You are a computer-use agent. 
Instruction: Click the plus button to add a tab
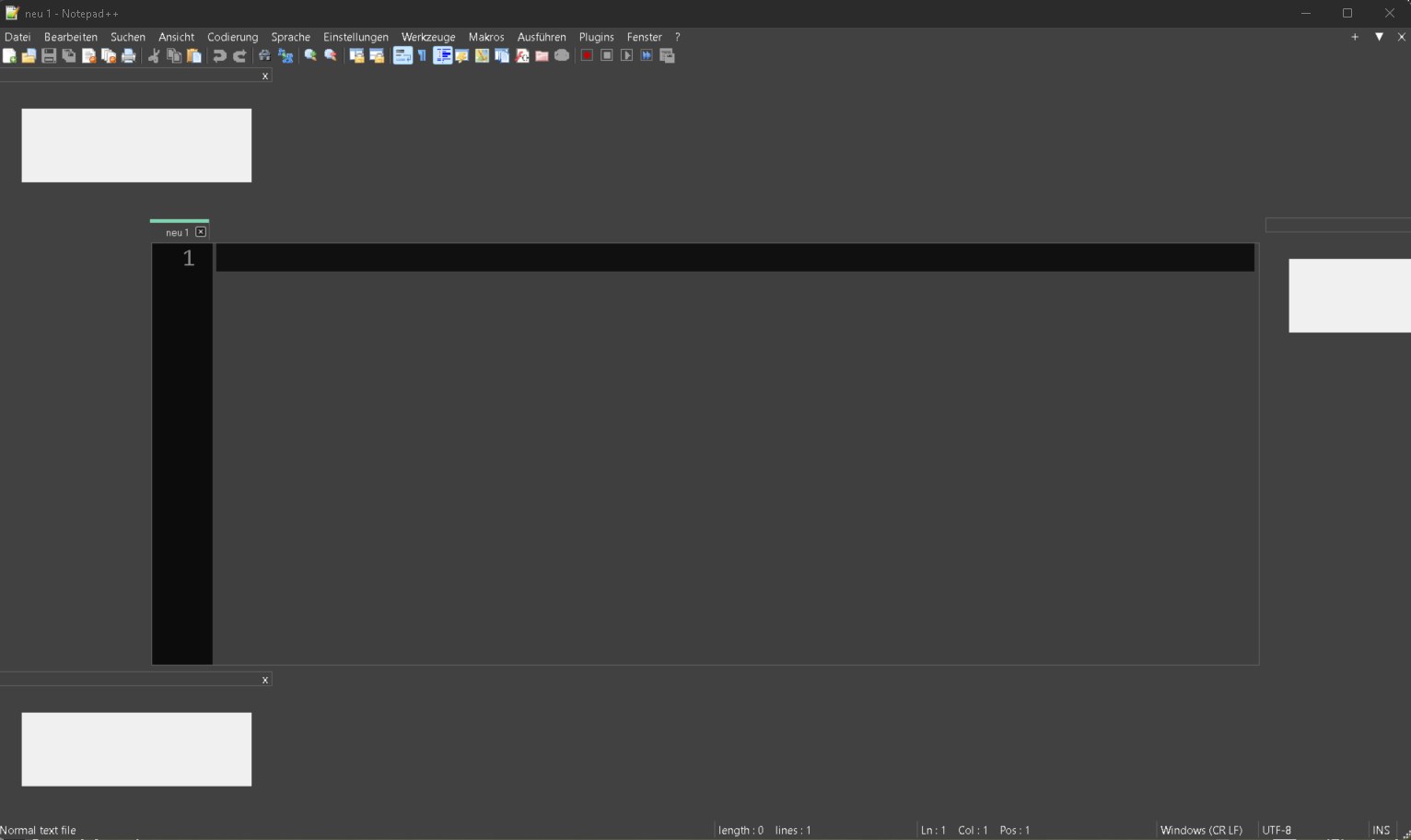[1354, 37]
